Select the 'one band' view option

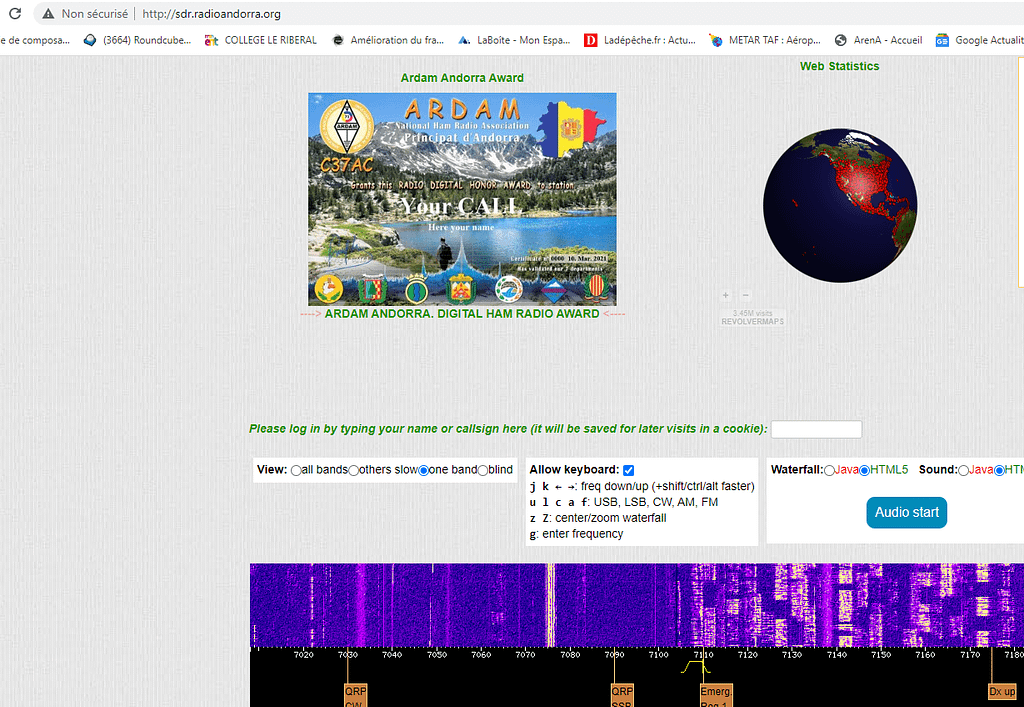coord(424,471)
